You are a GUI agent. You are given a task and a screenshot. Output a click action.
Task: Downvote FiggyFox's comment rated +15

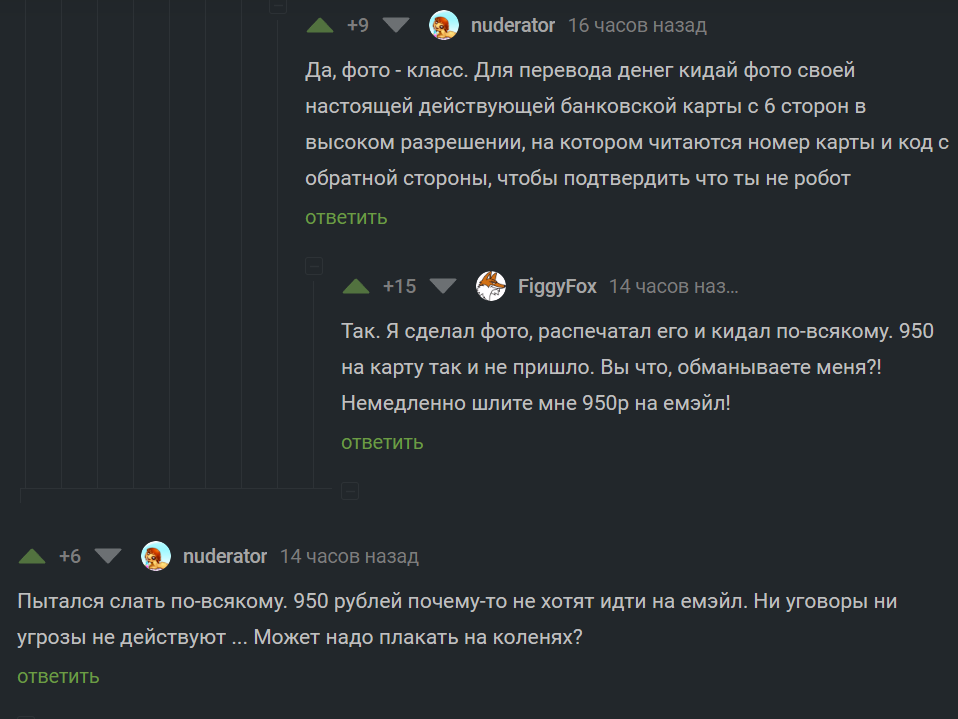coord(442,287)
